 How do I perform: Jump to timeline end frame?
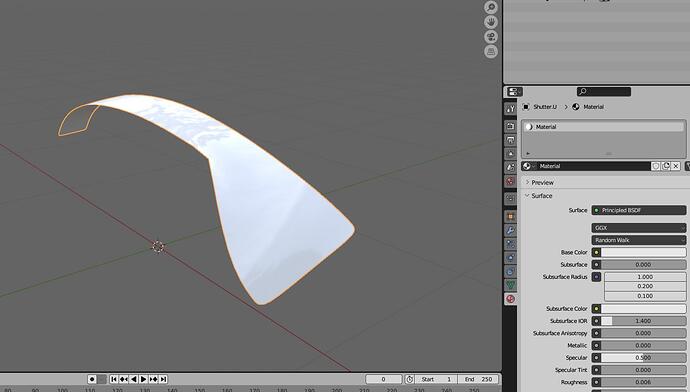(163, 379)
